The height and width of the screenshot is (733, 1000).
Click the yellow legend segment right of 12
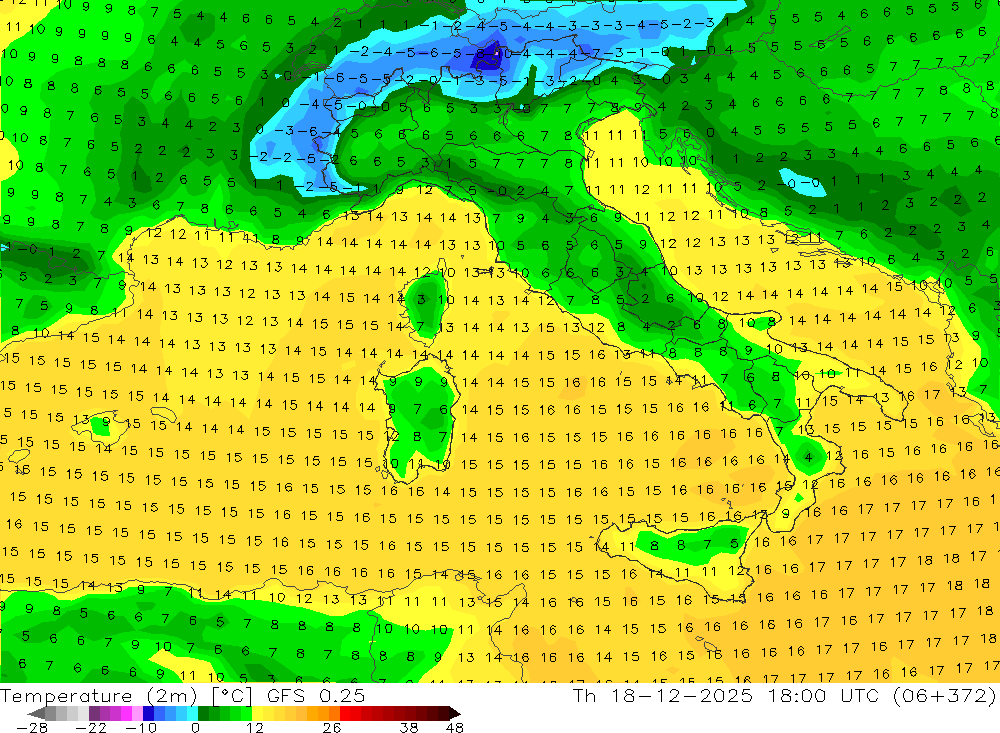[258, 713]
